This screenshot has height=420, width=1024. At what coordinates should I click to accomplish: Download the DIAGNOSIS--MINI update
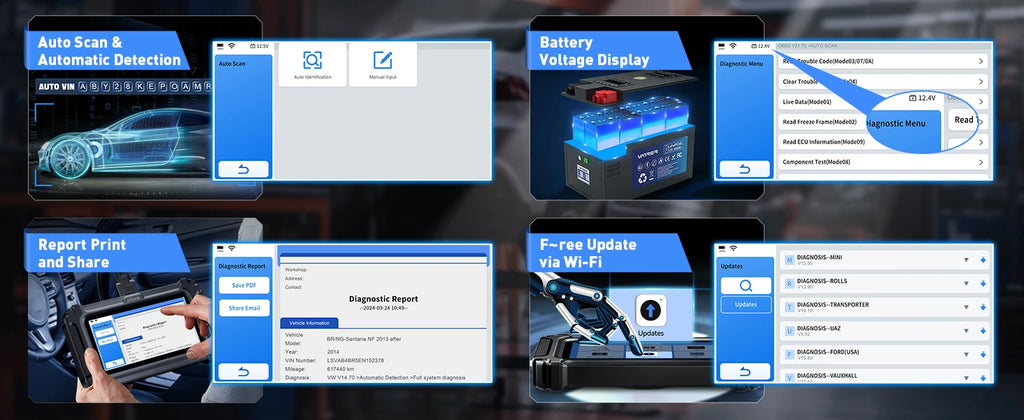984,260
